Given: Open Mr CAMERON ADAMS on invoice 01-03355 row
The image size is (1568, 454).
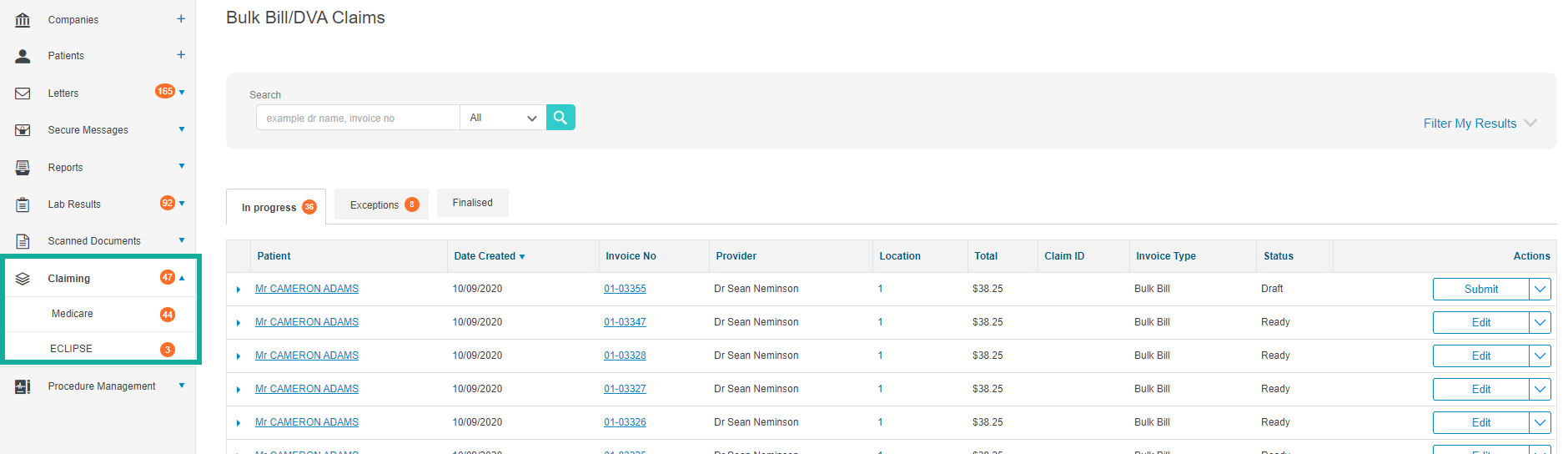Looking at the screenshot, I should click(x=307, y=289).
